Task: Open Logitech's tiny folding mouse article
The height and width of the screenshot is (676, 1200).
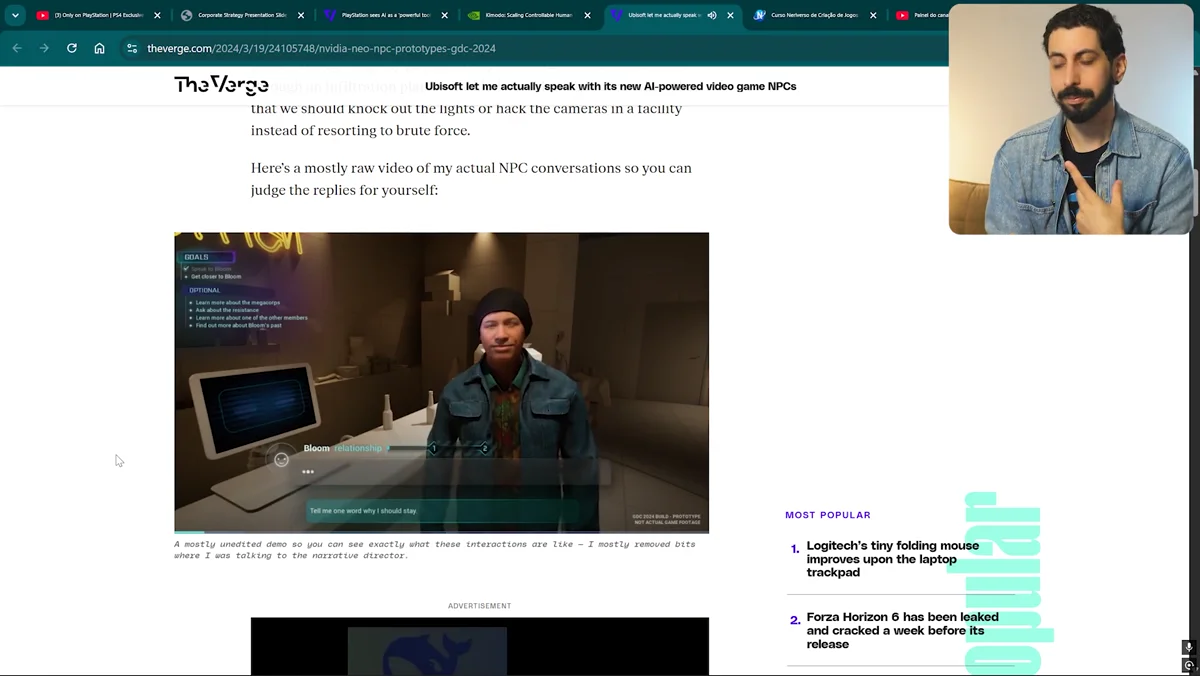Action: (893, 559)
